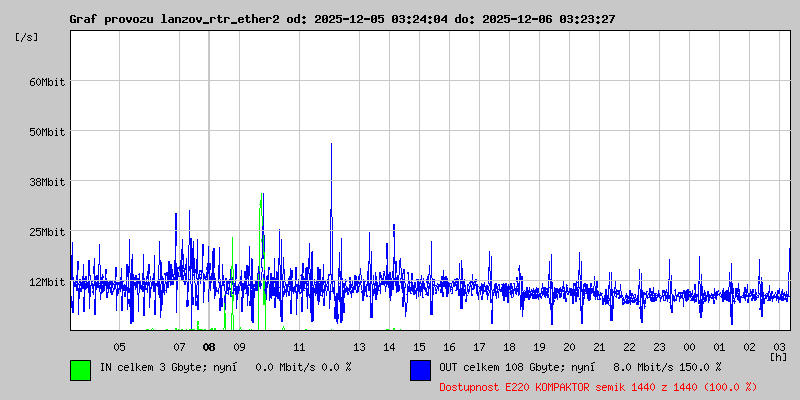Select the 15 hour marker on x-axis
Image resolution: width=800 pixels, height=400 pixels.
(x=419, y=347)
